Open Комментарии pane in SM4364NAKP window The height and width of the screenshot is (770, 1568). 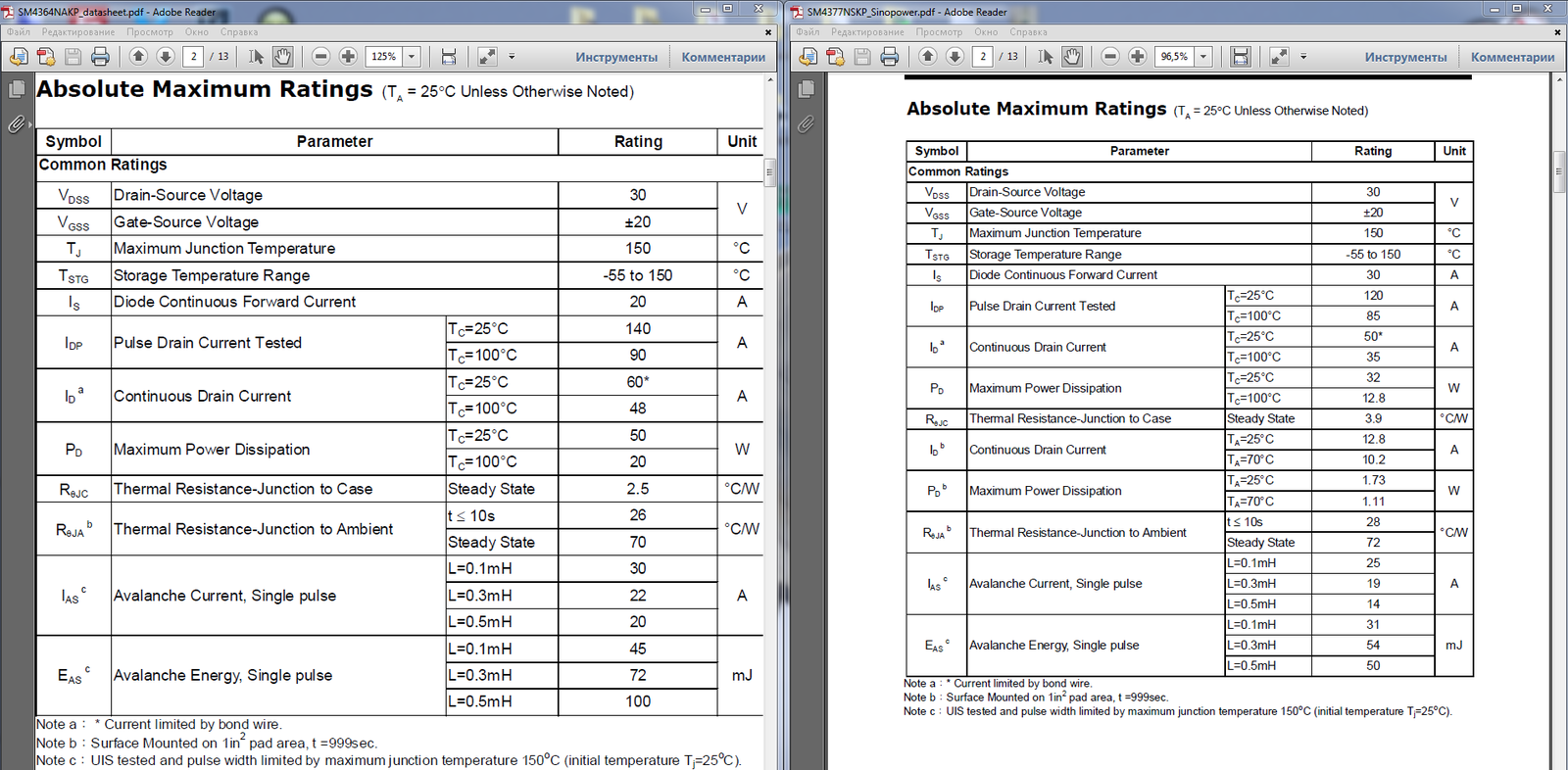coord(723,57)
